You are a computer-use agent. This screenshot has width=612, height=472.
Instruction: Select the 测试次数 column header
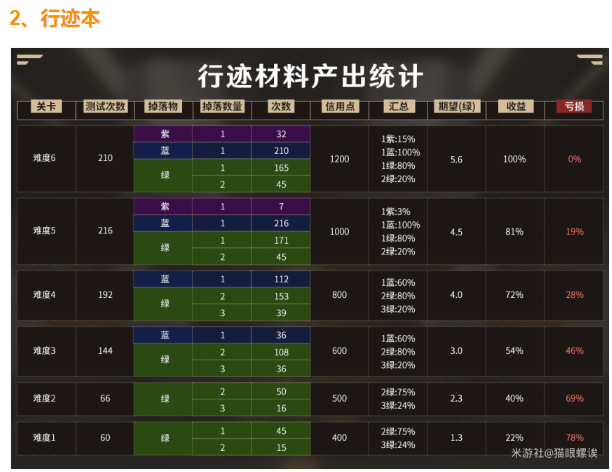pos(106,106)
